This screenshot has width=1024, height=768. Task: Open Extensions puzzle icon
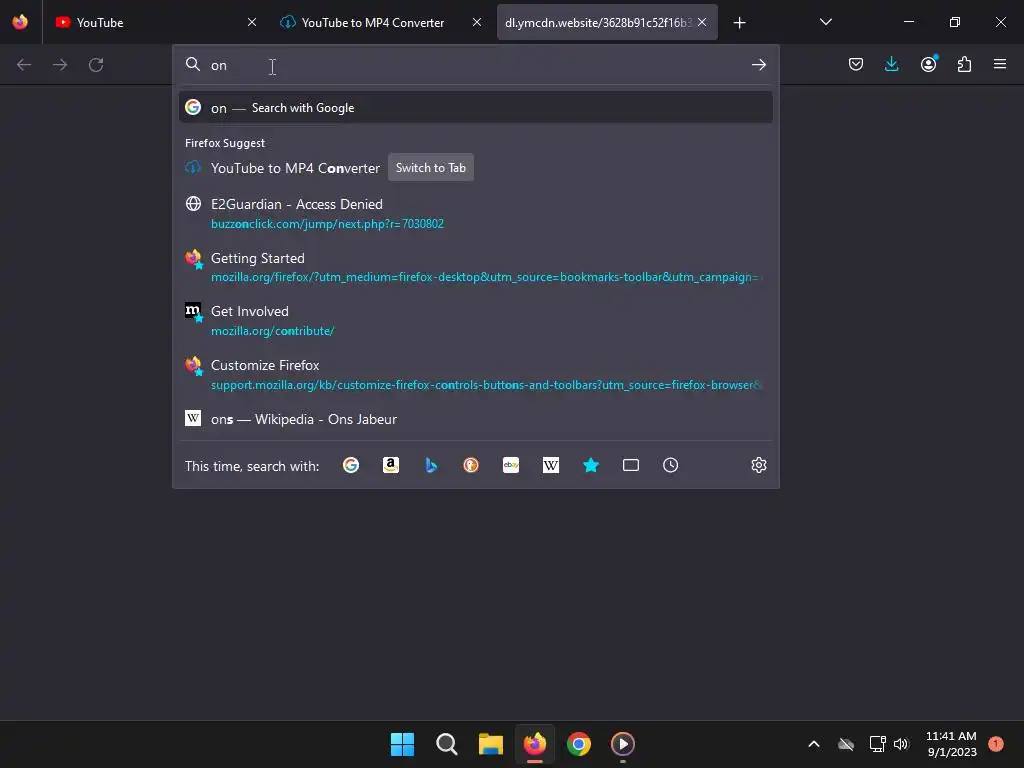point(964,64)
